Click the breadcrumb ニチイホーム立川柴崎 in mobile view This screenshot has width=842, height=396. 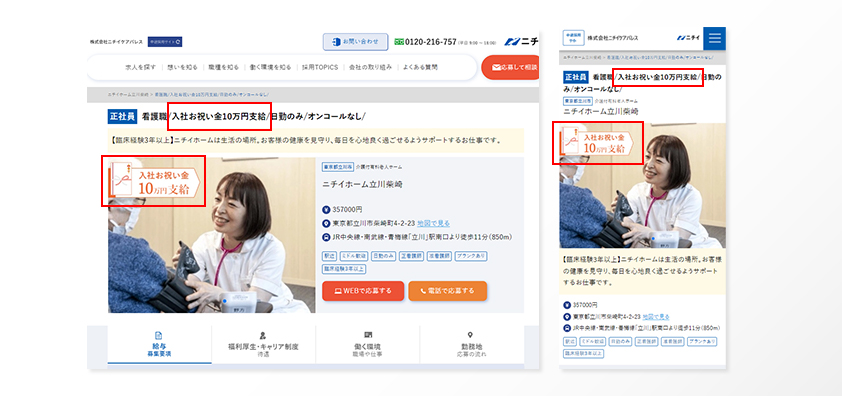point(582,56)
